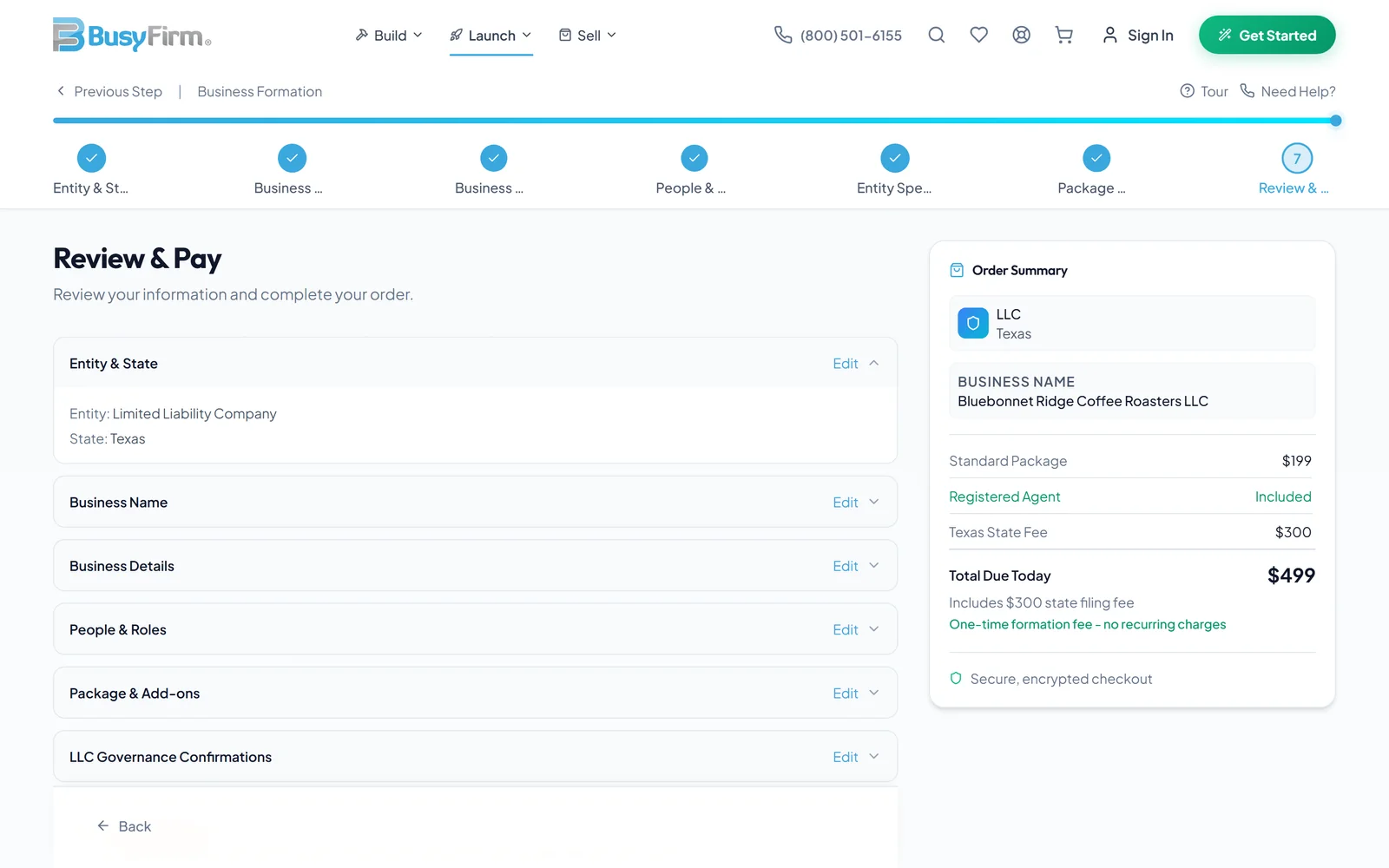Click the progress bar end handle
The width and height of the screenshot is (1389, 868).
[1336, 121]
